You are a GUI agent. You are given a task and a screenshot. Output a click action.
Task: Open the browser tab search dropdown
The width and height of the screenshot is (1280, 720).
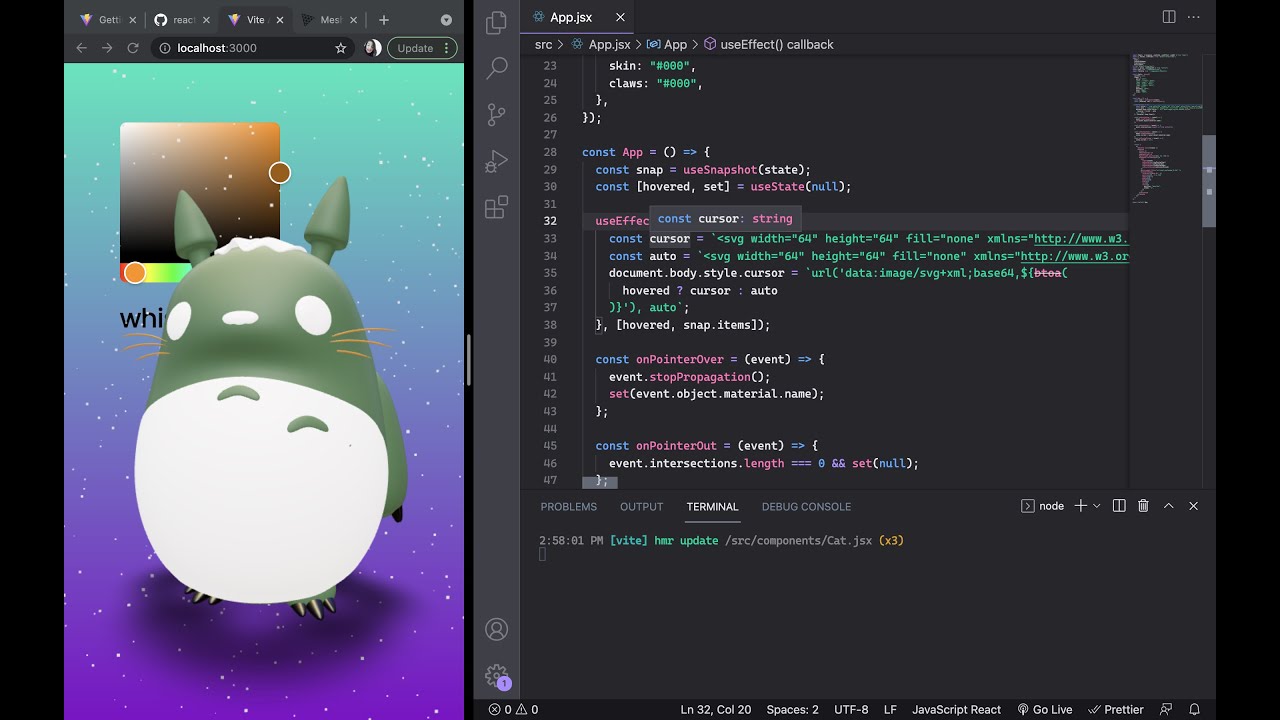pyautogui.click(x=446, y=20)
